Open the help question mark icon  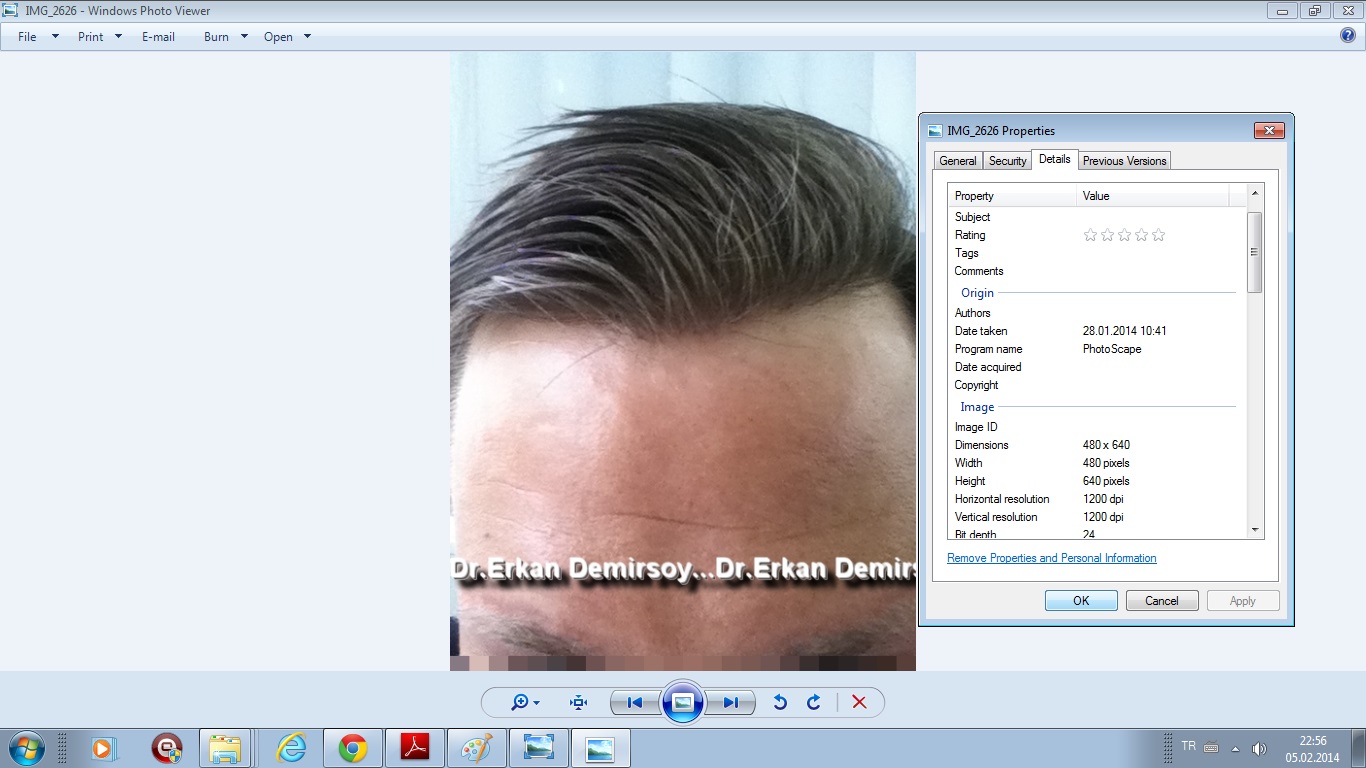(1348, 36)
